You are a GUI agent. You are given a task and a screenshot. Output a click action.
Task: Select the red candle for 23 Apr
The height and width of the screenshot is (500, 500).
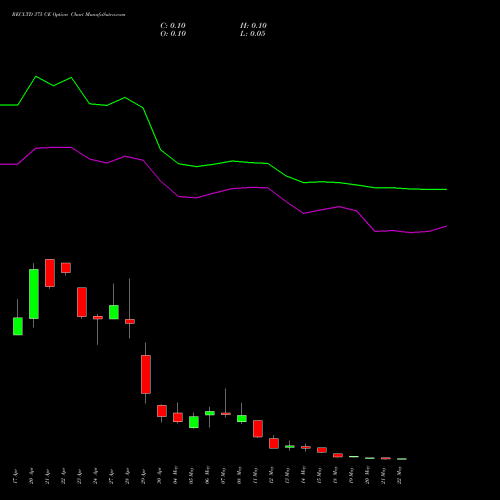pyautogui.click(x=82, y=302)
